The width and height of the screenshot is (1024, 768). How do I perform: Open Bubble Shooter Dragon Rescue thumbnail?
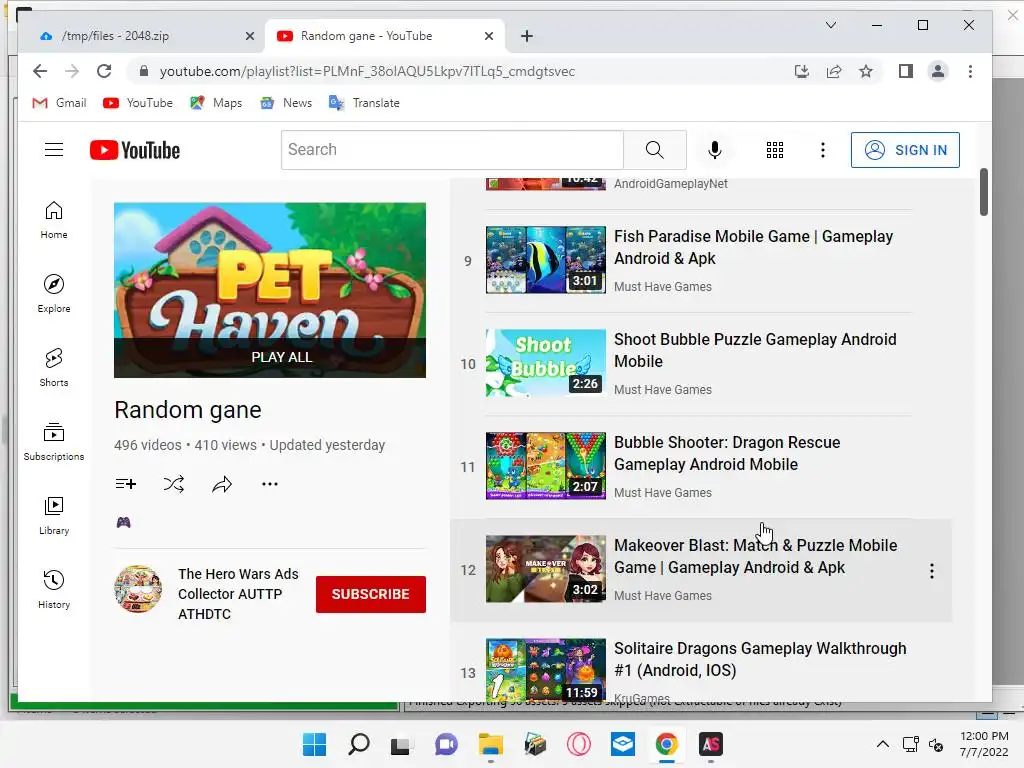tap(546, 466)
